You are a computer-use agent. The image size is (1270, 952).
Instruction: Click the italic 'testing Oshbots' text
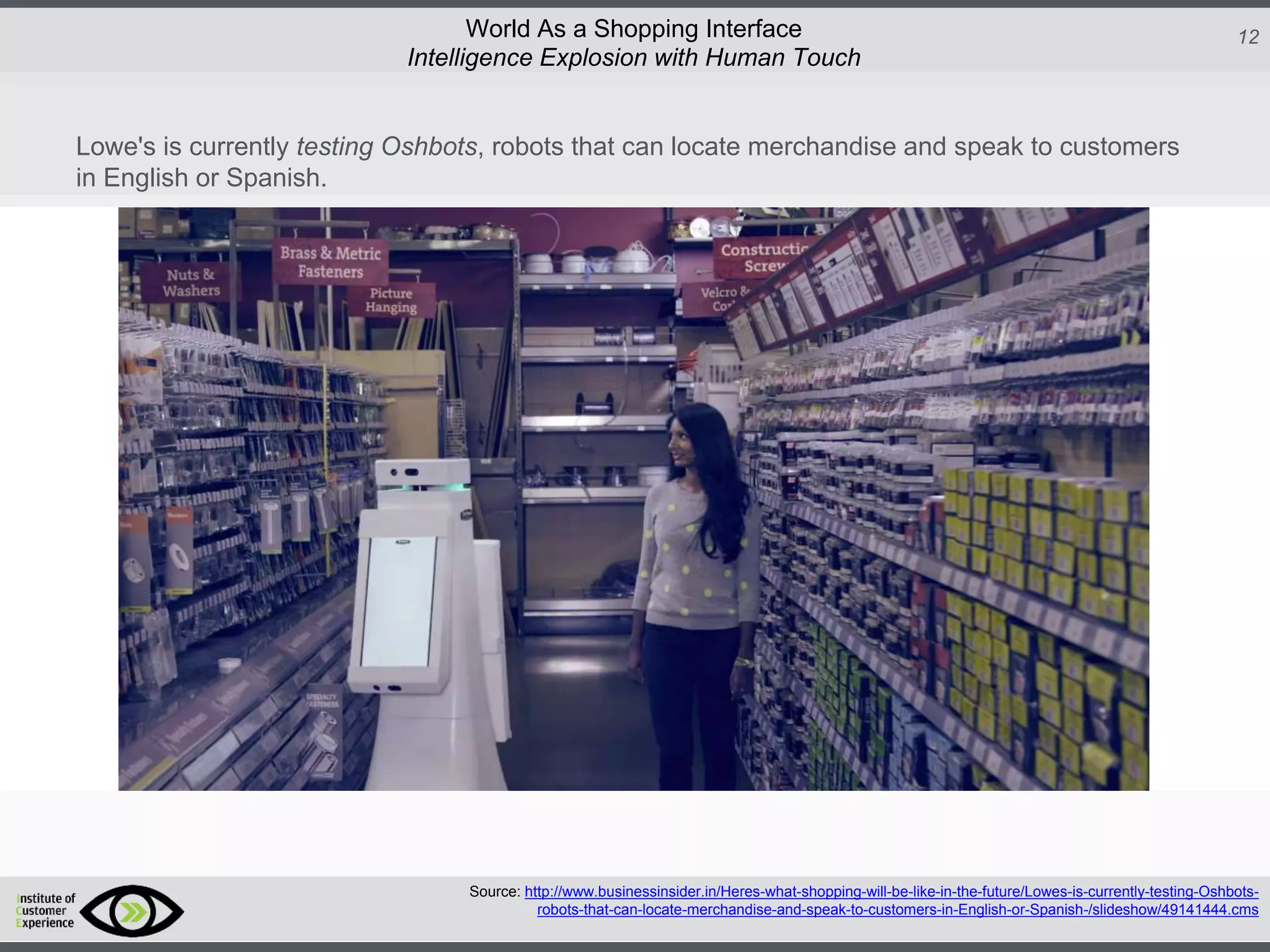tap(387, 147)
